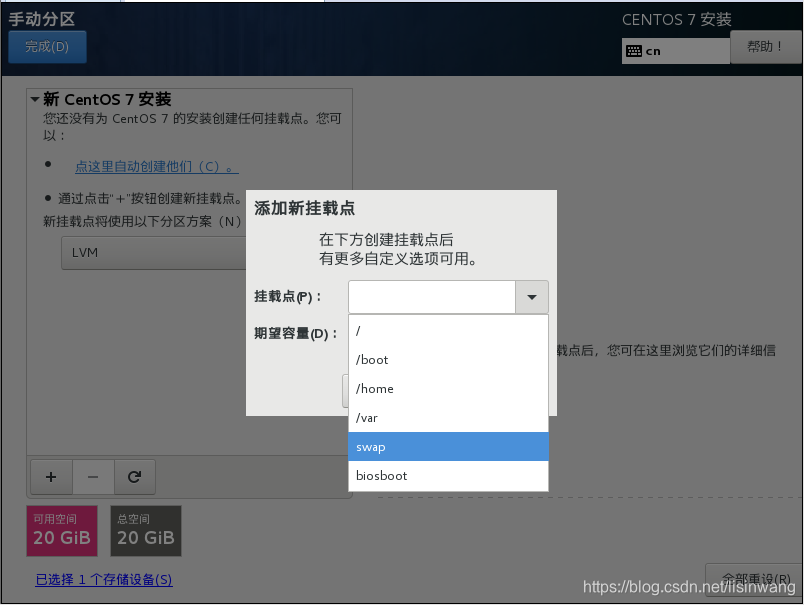Click the keyboard icon beside cn
The image size is (805, 606).
coord(634,51)
